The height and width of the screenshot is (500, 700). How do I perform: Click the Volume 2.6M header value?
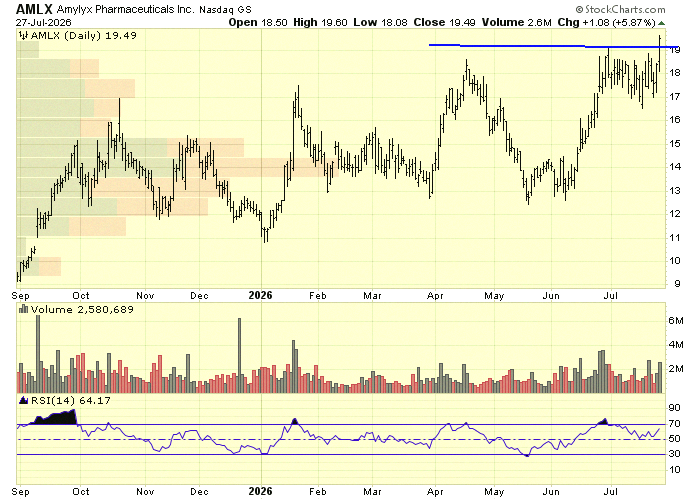517,22
